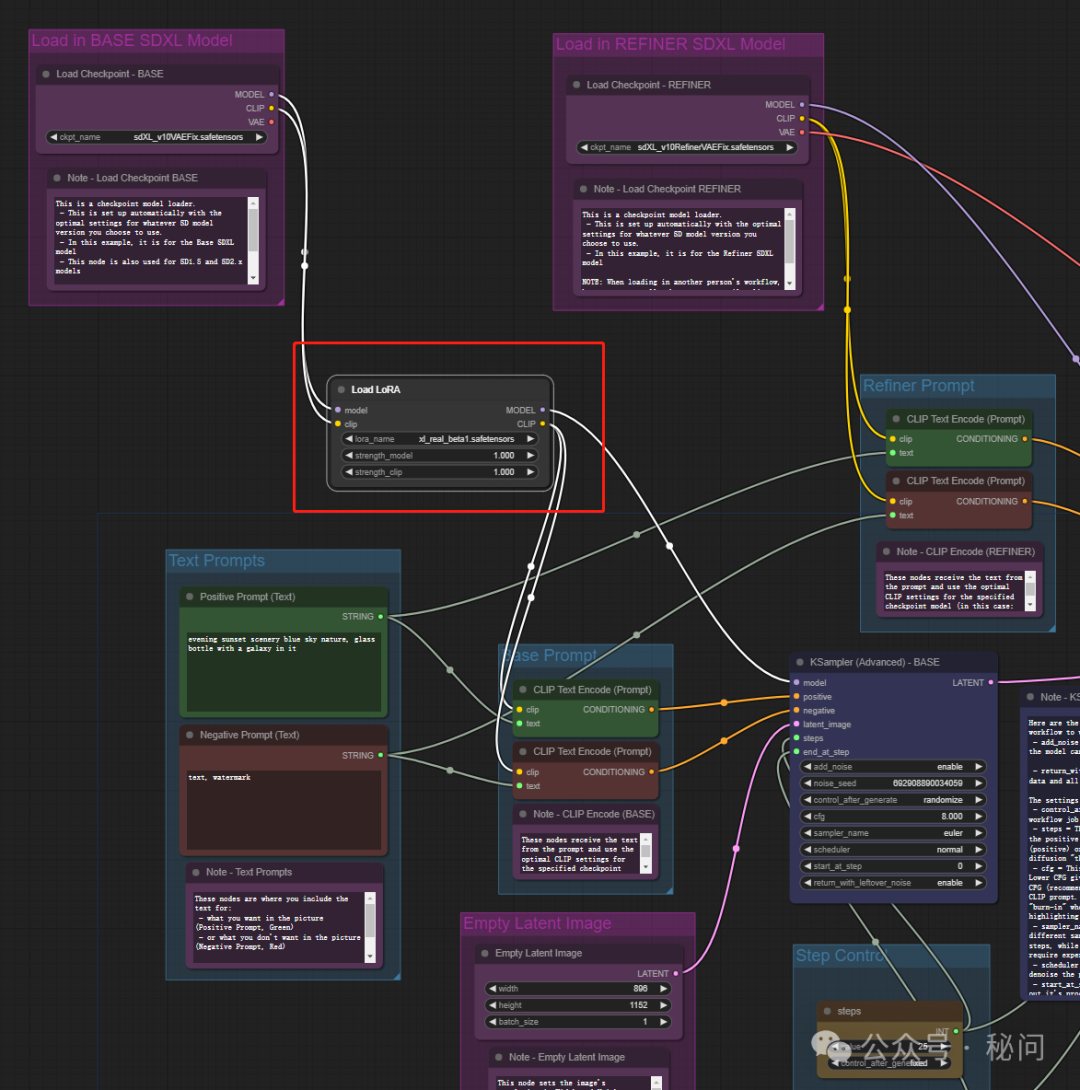This screenshot has height=1090, width=1080.
Task: Collapse the Negative Prompt (Text) node via its dot
Action: tap(190, 735)
